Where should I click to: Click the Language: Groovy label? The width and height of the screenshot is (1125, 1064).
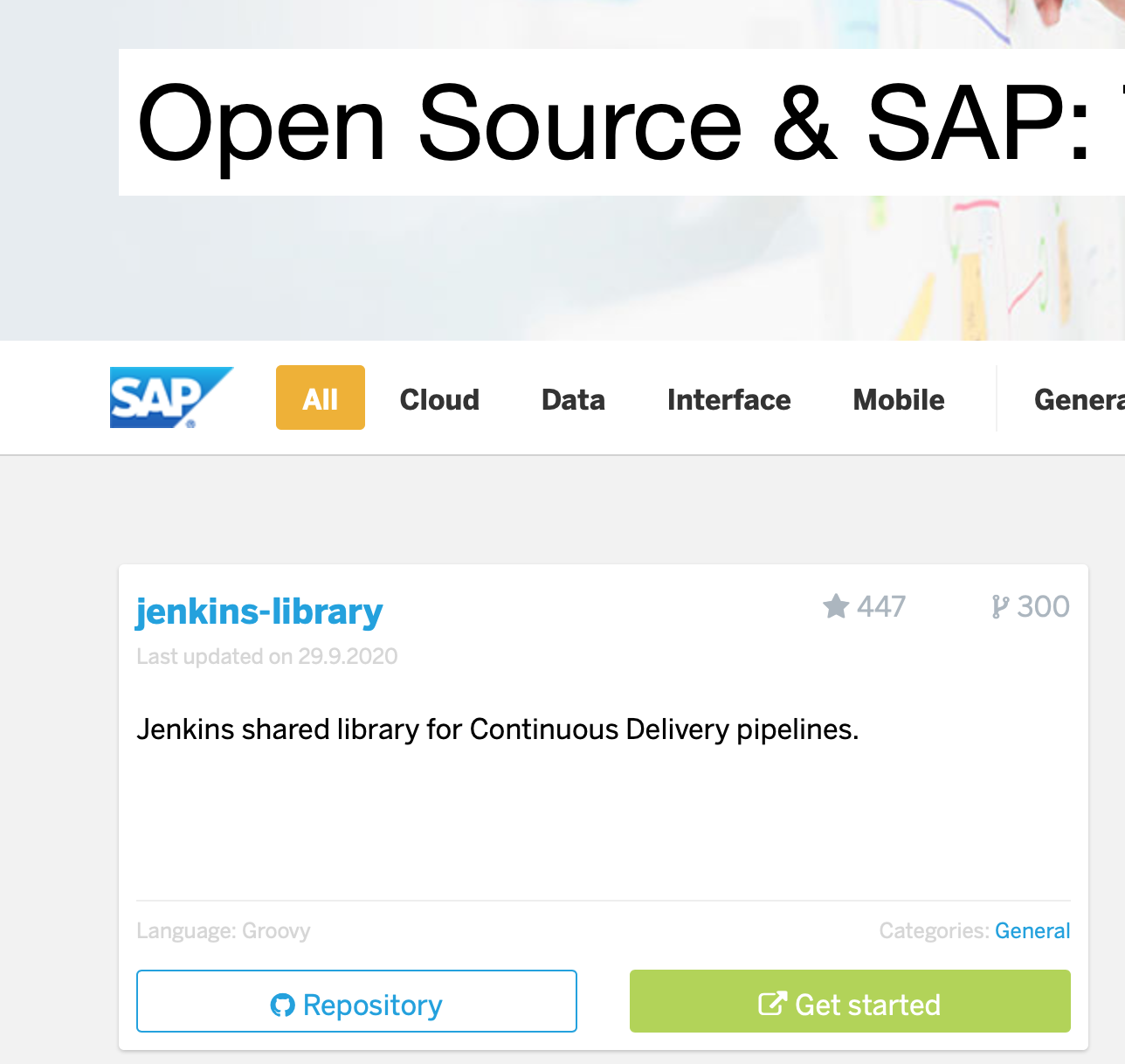pyautogui.click(x=223, y=930)
